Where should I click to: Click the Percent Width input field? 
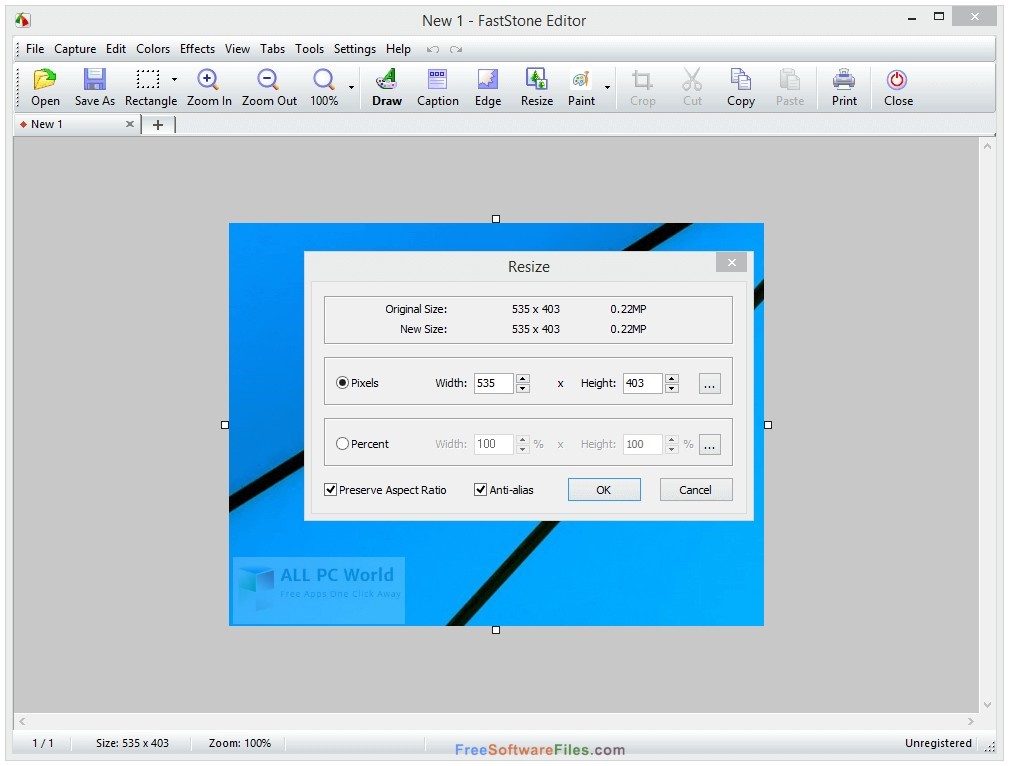(494, 444)
